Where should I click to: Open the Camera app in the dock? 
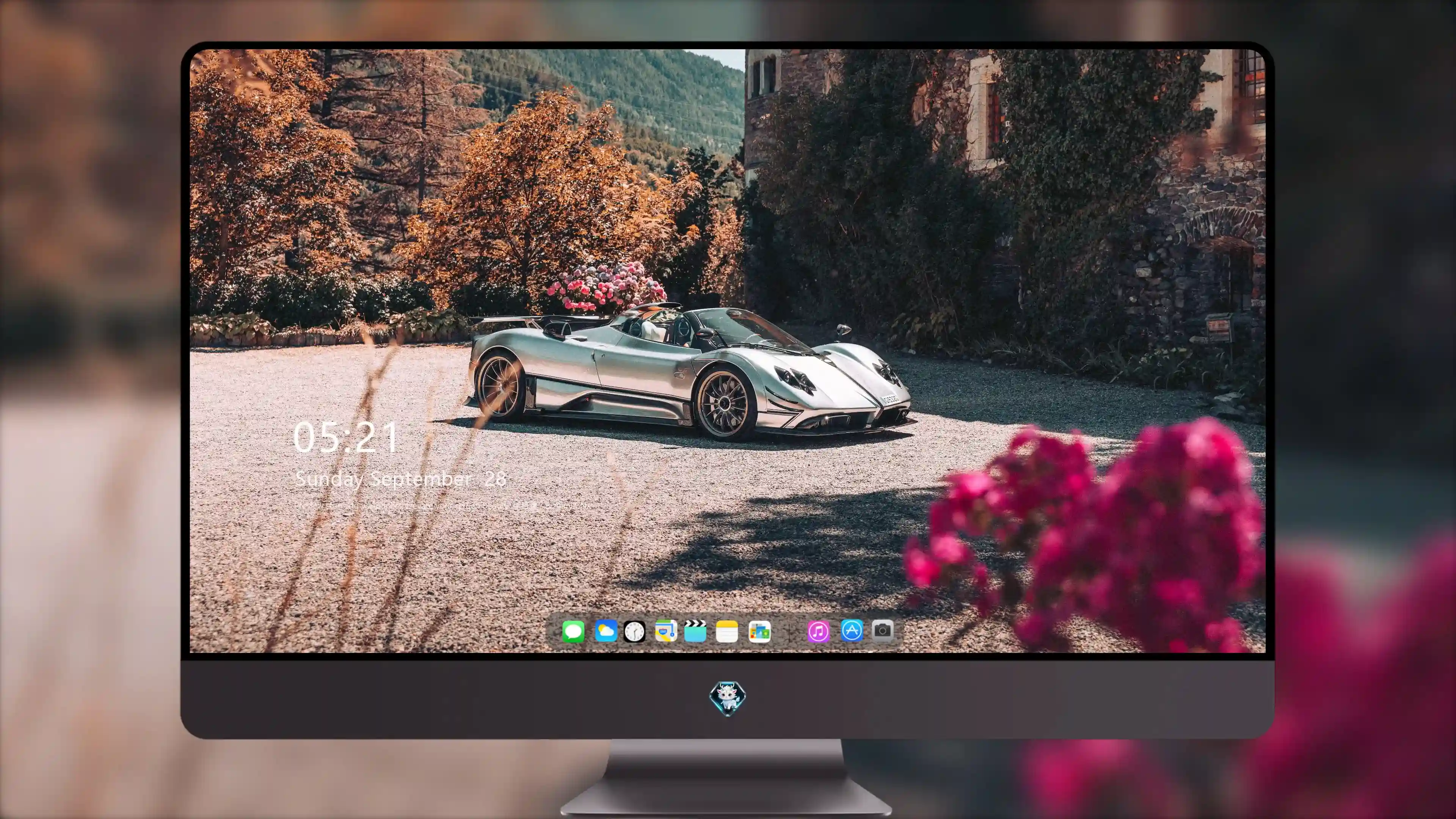882,630
